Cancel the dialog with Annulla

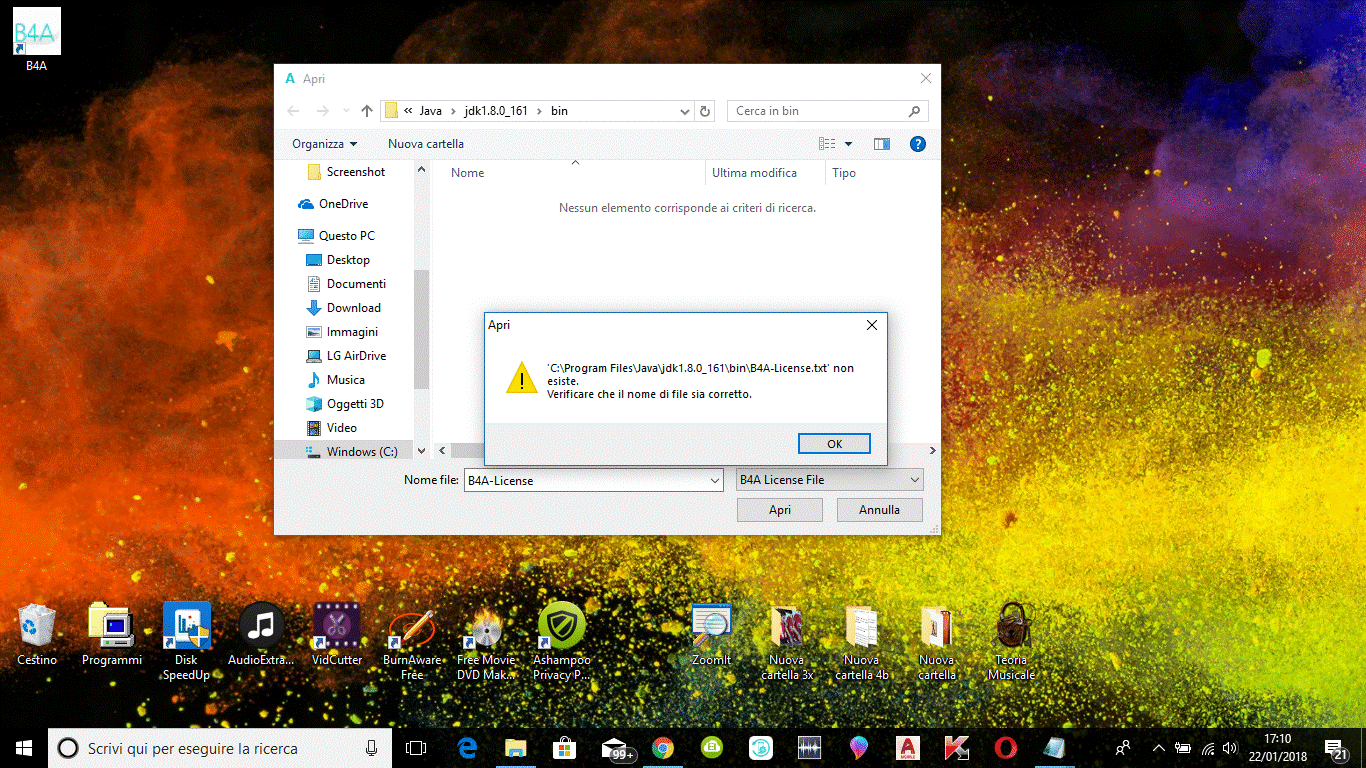point(880,510)
